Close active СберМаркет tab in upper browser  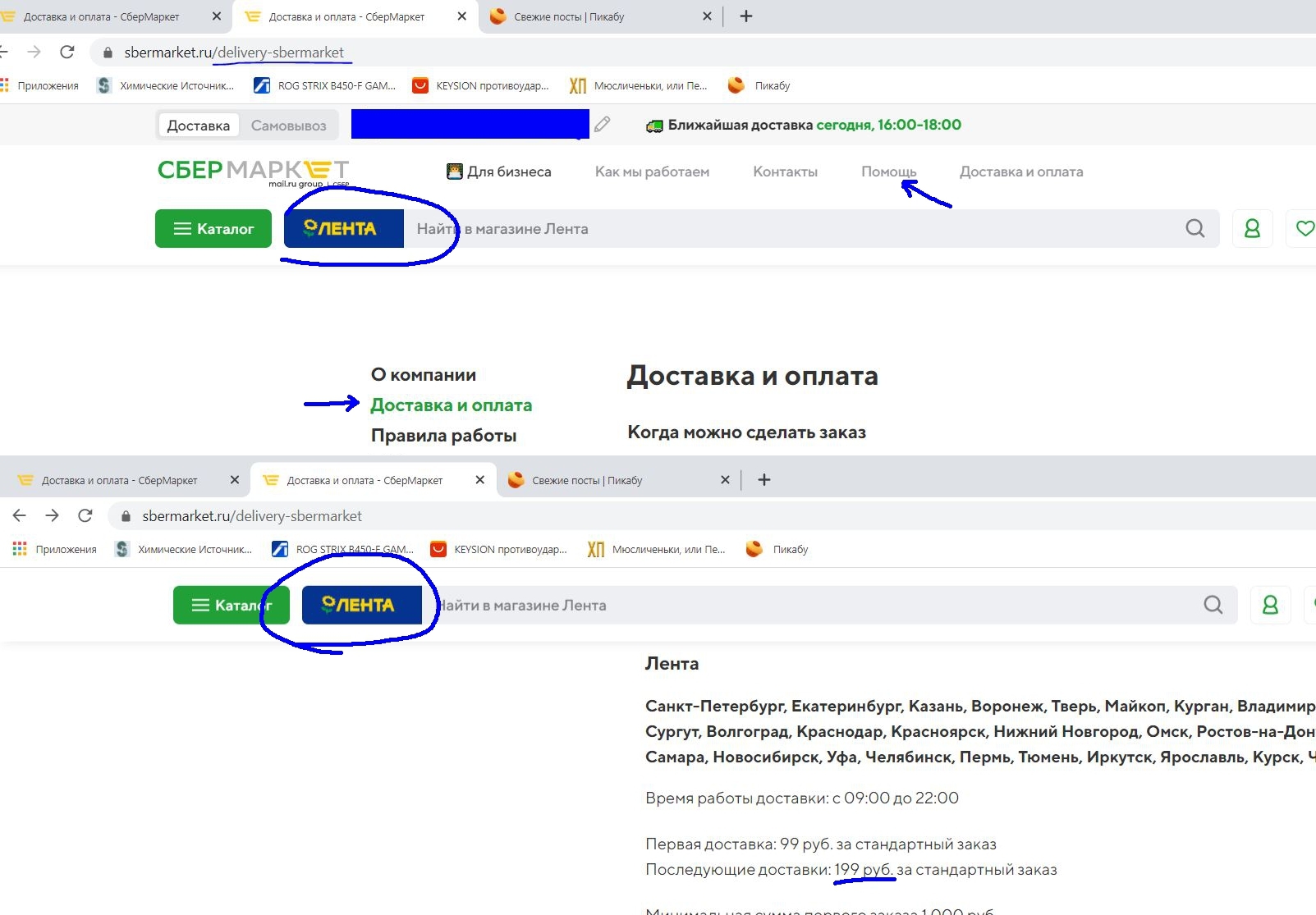tap(462, 16)
